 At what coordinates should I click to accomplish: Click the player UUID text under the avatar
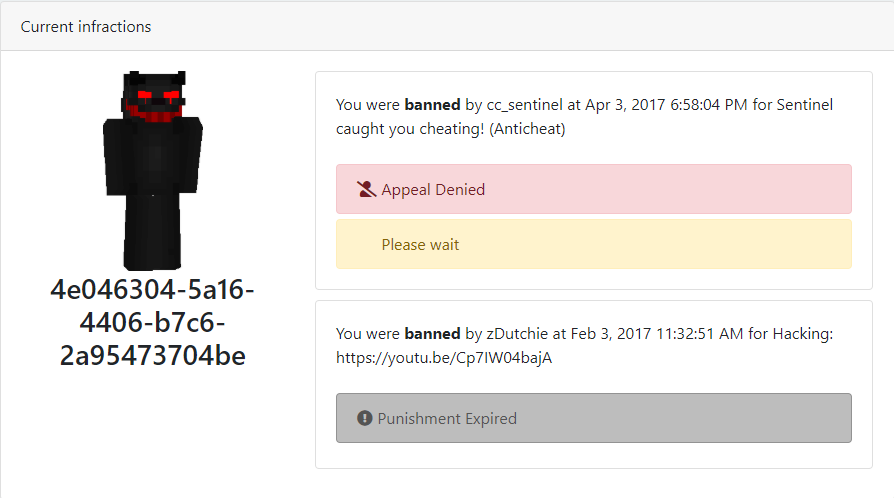coord(153,323)
